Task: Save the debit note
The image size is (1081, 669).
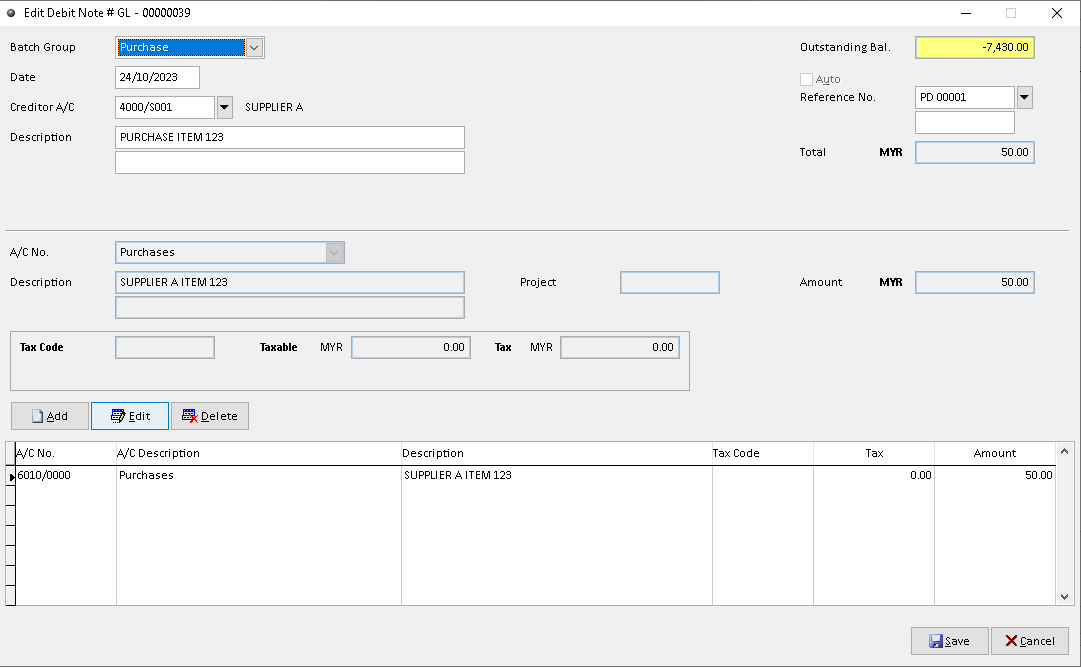Action: click(x=948, y=641)
